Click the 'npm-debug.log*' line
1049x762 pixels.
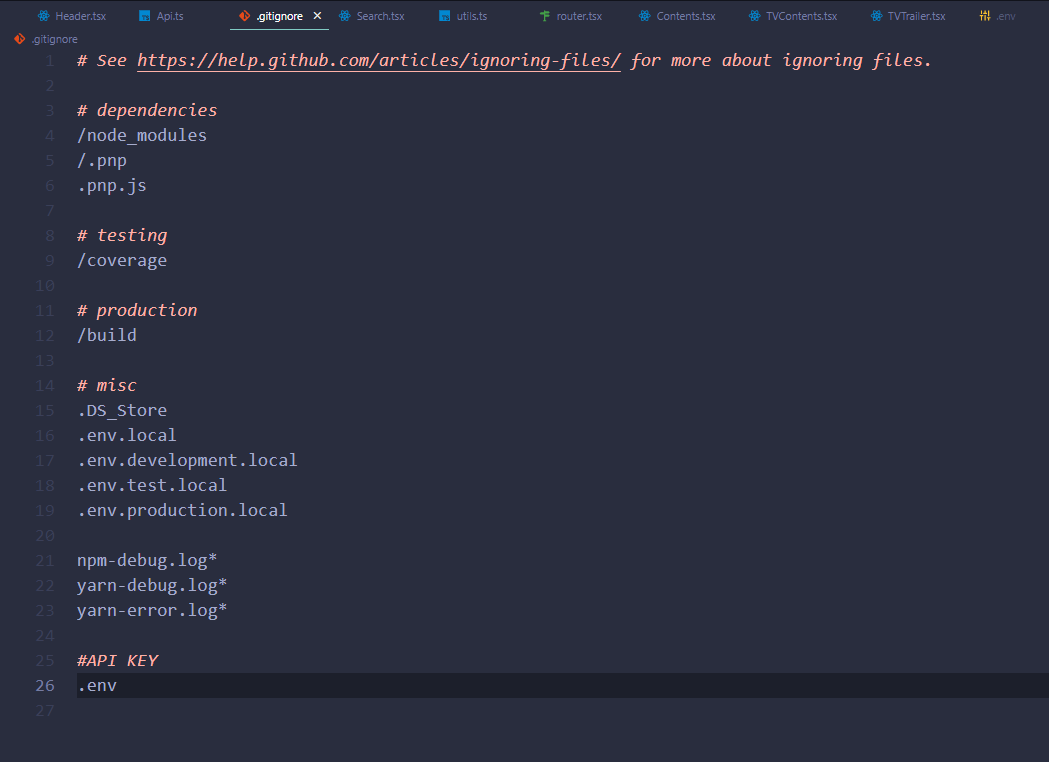point(147,561)
